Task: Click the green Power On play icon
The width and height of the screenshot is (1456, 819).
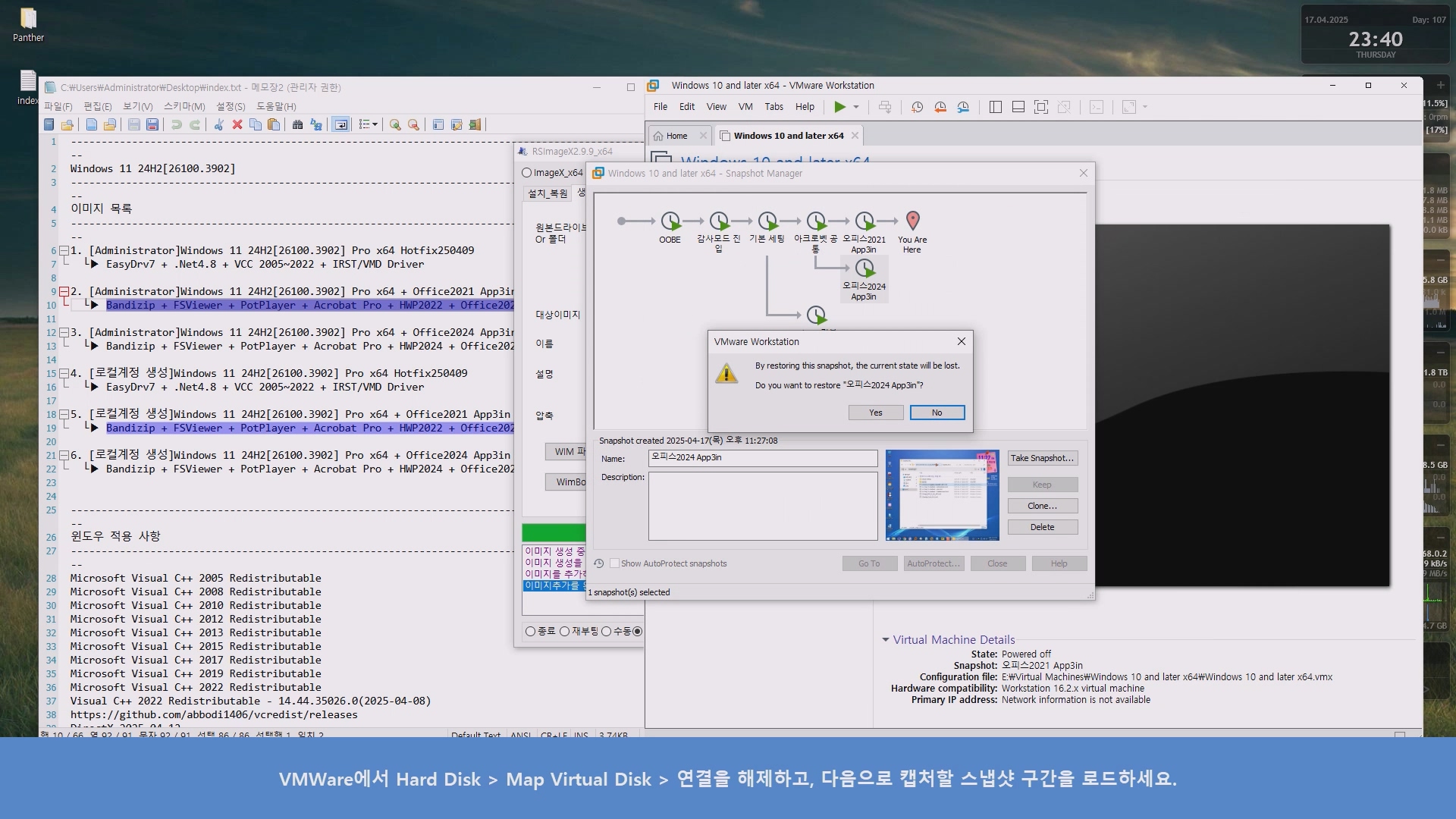Action: coord(839,107)
